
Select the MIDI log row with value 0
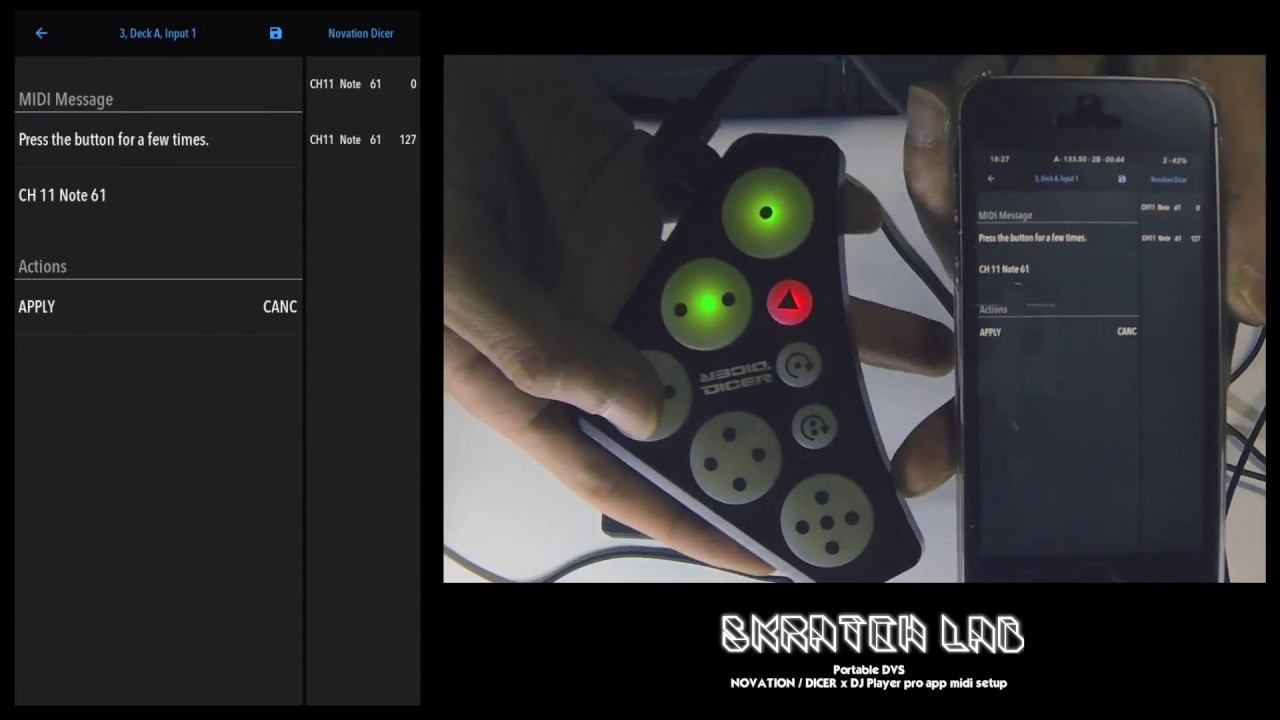click(x=363, y=84)
